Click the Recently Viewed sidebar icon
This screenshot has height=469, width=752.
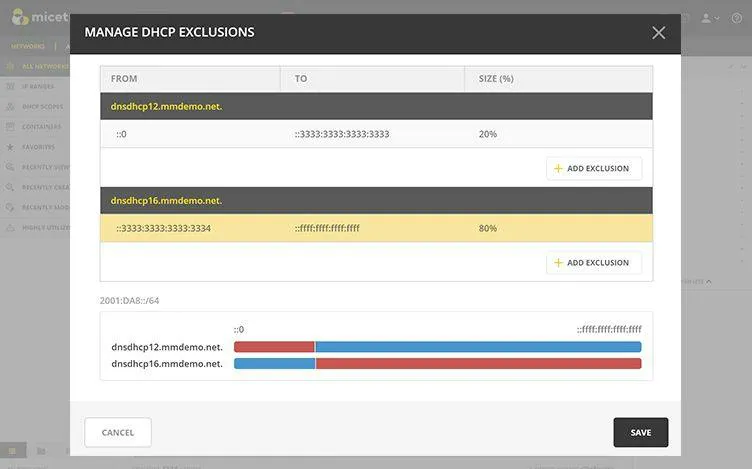point(10,167)
